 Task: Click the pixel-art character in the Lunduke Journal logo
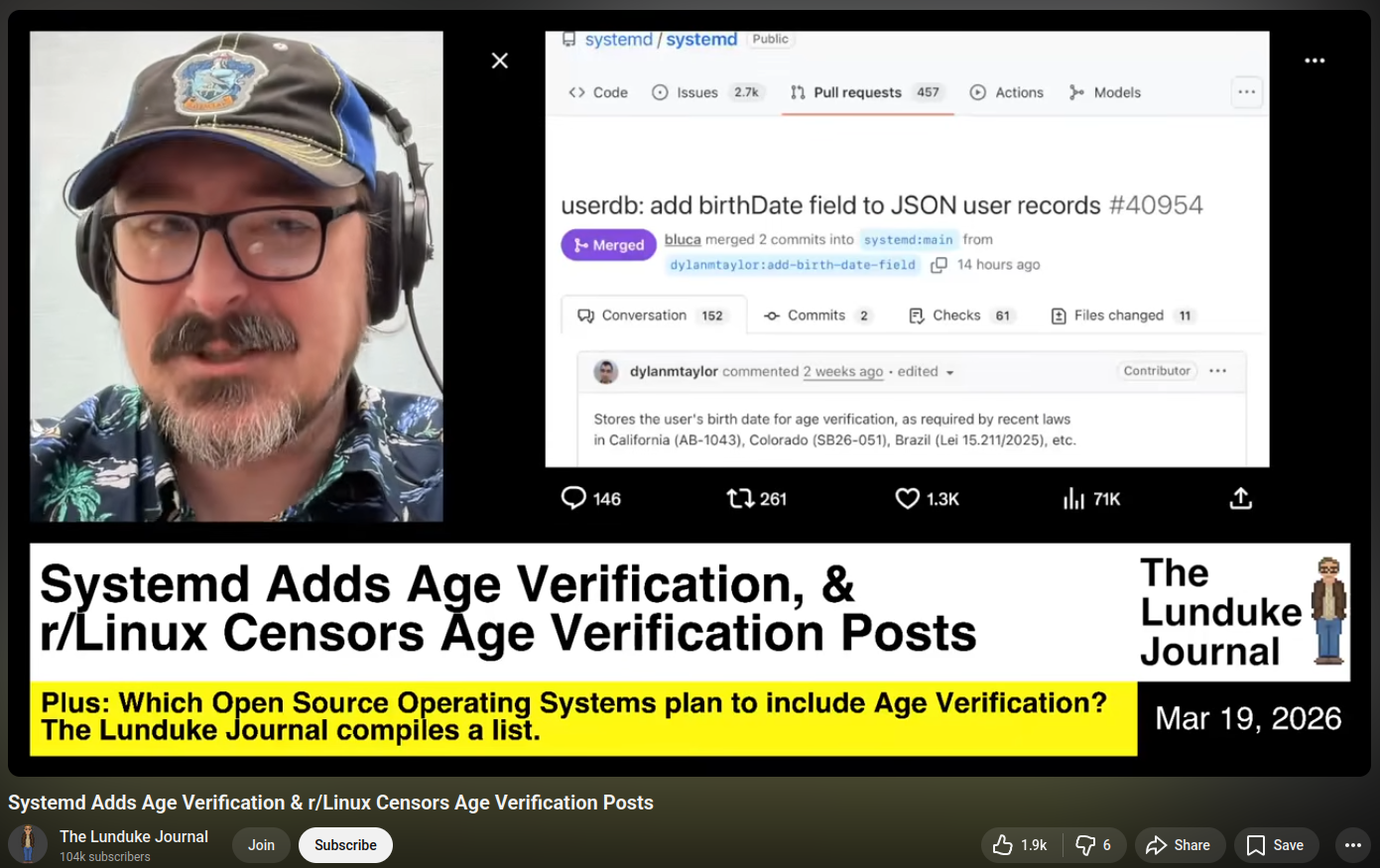pyautogui.click(x=1328, y=611)
